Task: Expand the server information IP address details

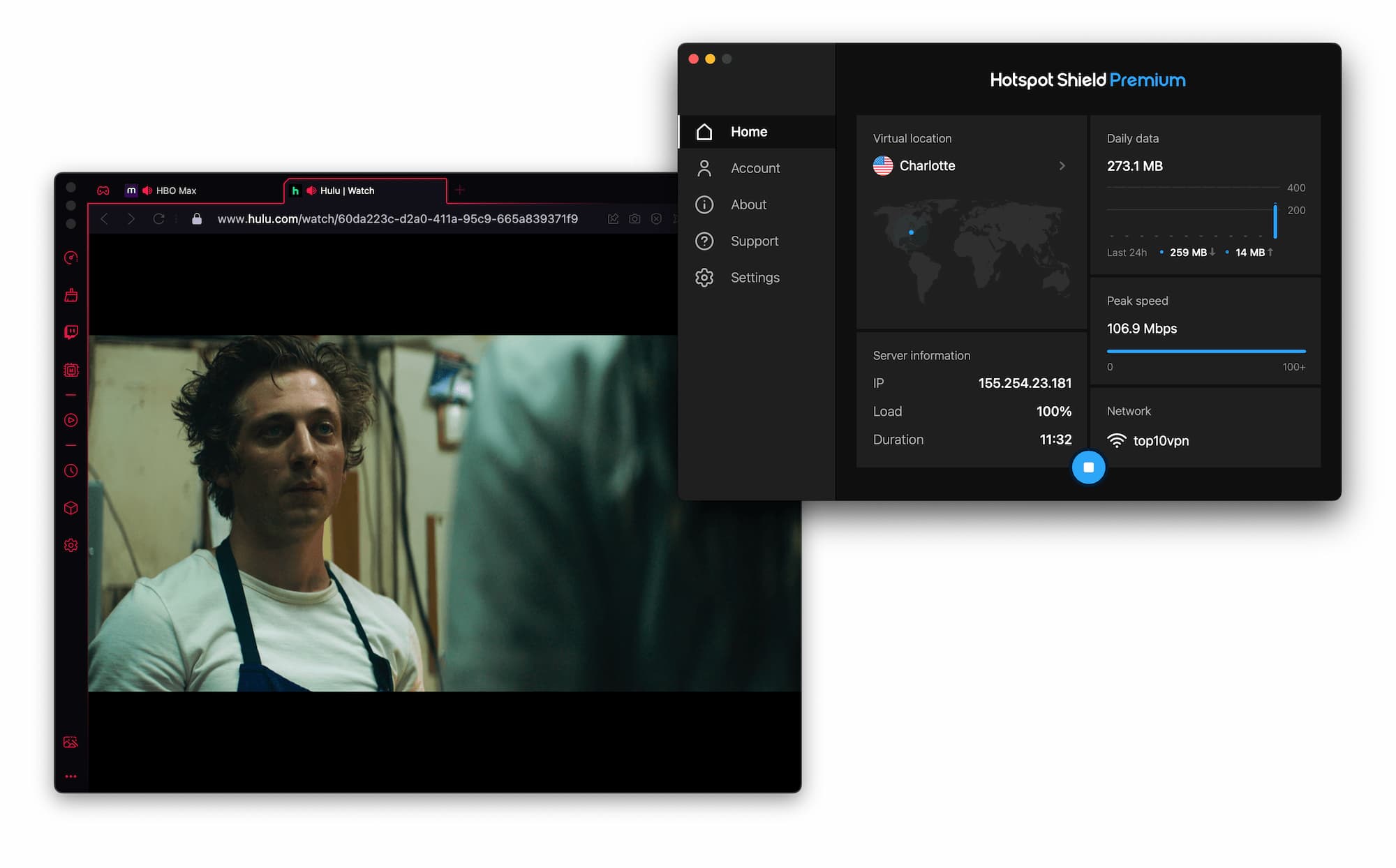Action: [1024, 383]
